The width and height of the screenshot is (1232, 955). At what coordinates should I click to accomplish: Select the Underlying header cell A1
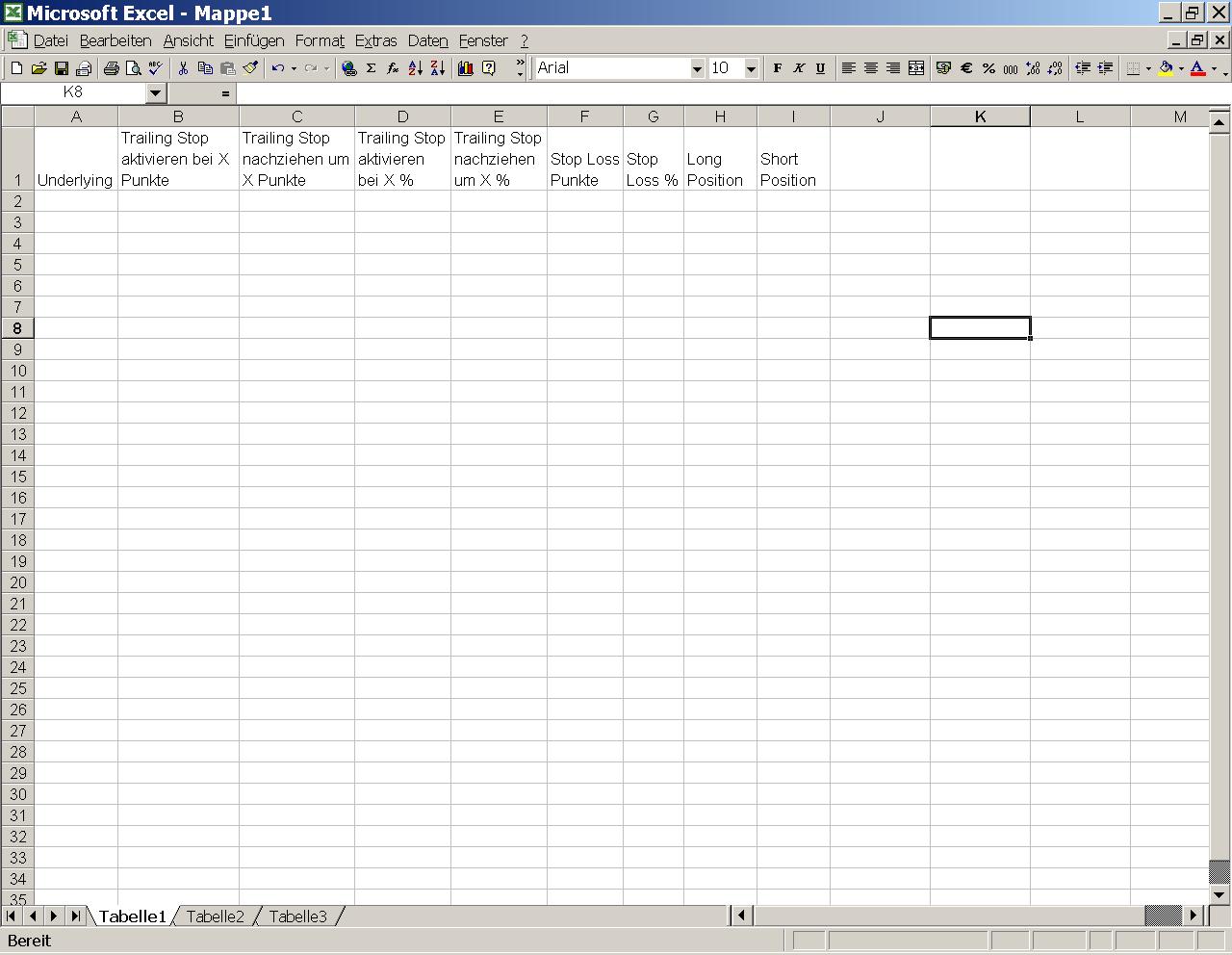tap(76, 159)
